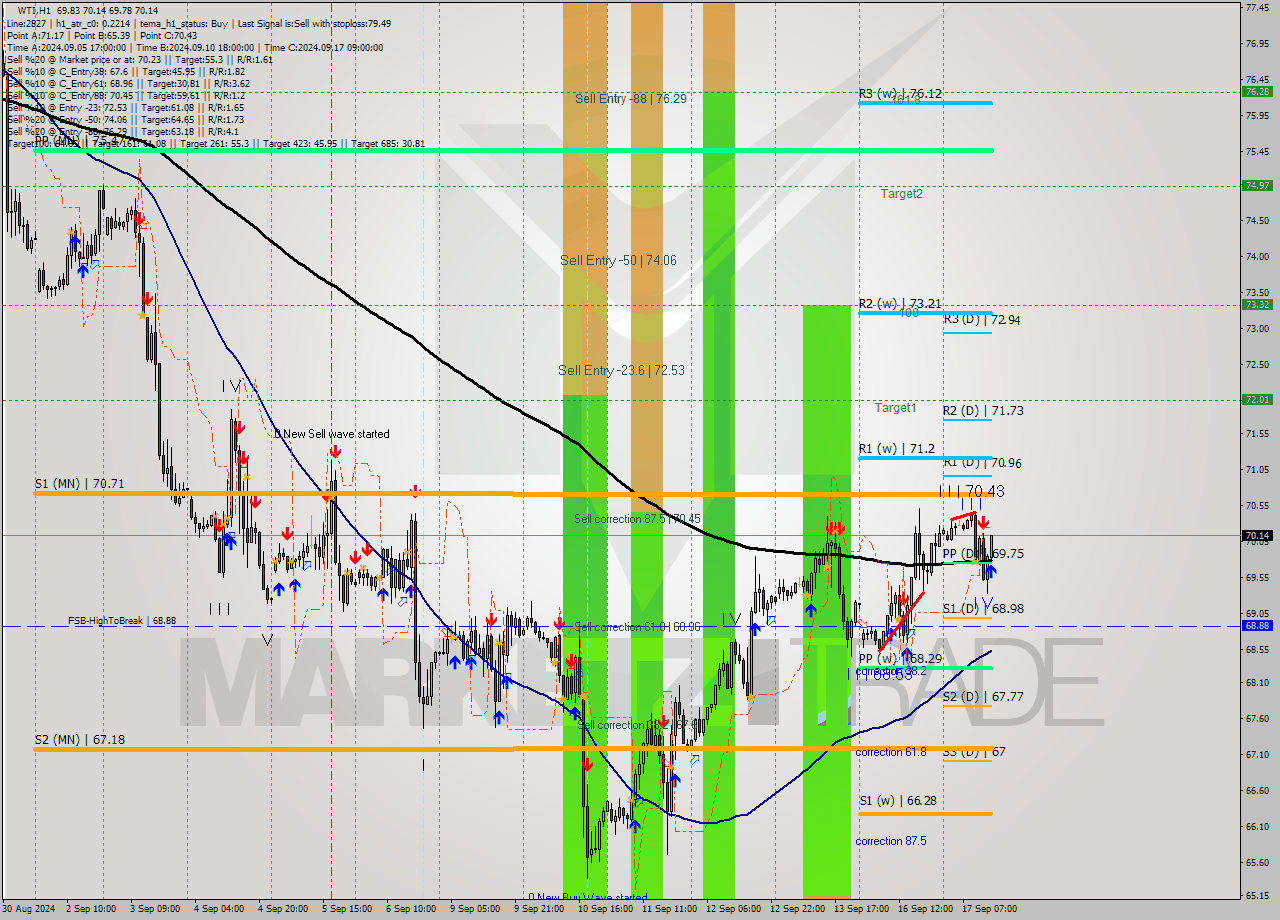This screenshot has width=1280, height=920.
Task: Click the 'Sell %10 @ C_Entry61: 68.96' line
Action: click(72, 83)
